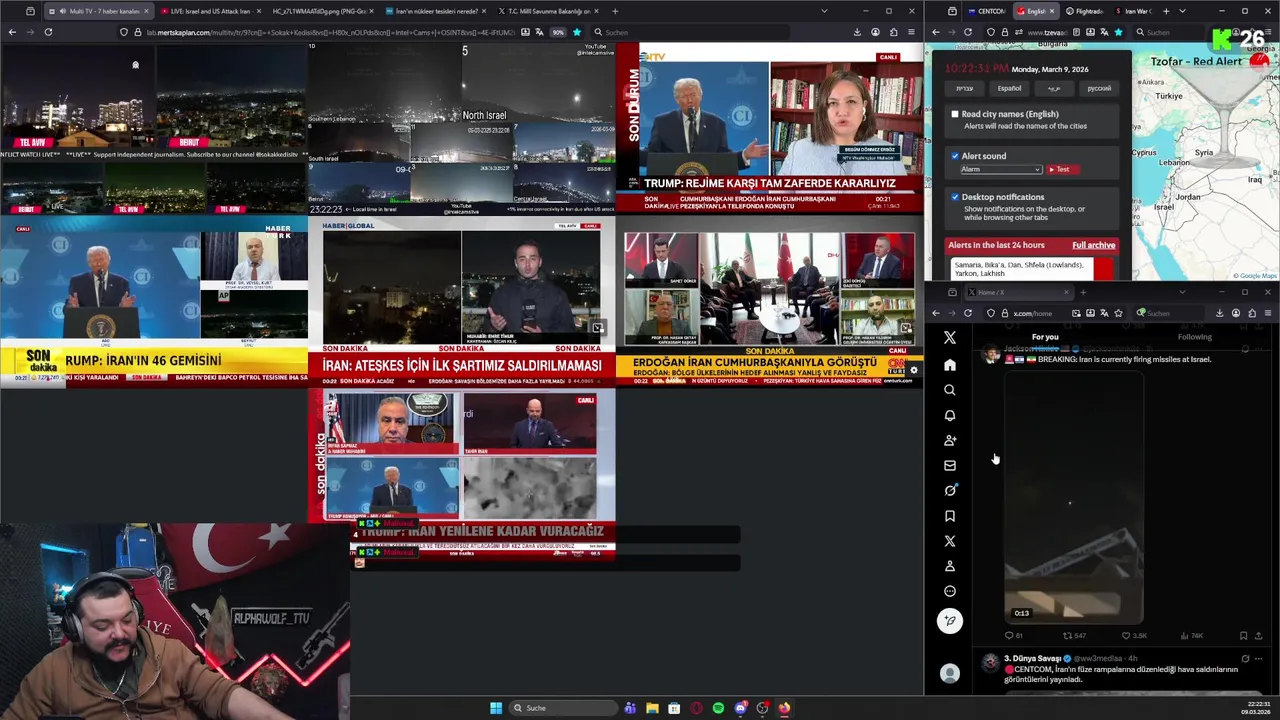
Task: Open Grok icon in X sidebar
Action: point(950,490)
